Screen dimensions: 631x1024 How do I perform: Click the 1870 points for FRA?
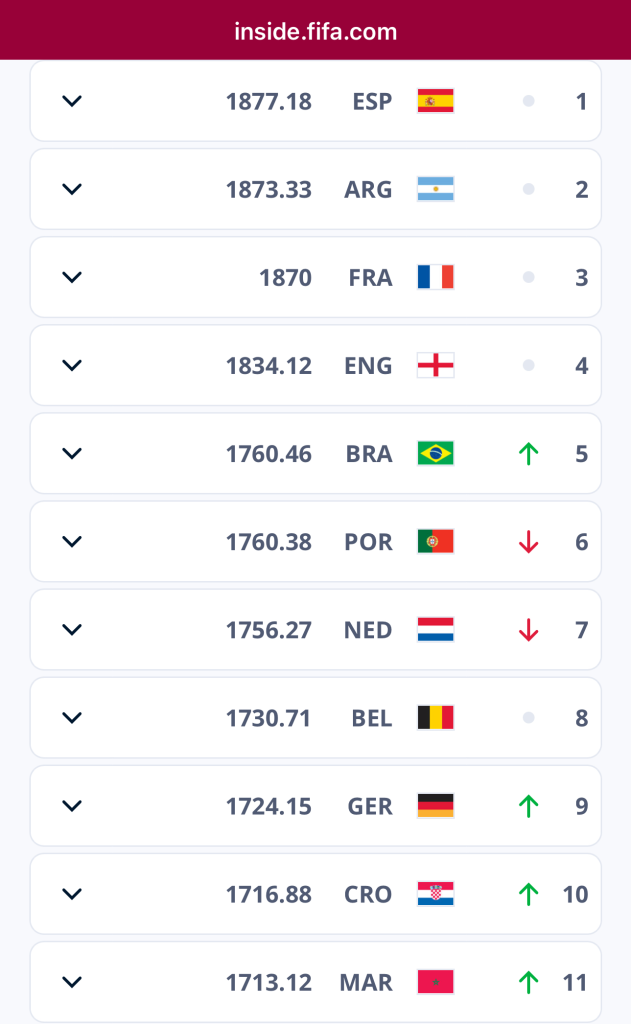(x=285, y=278)
